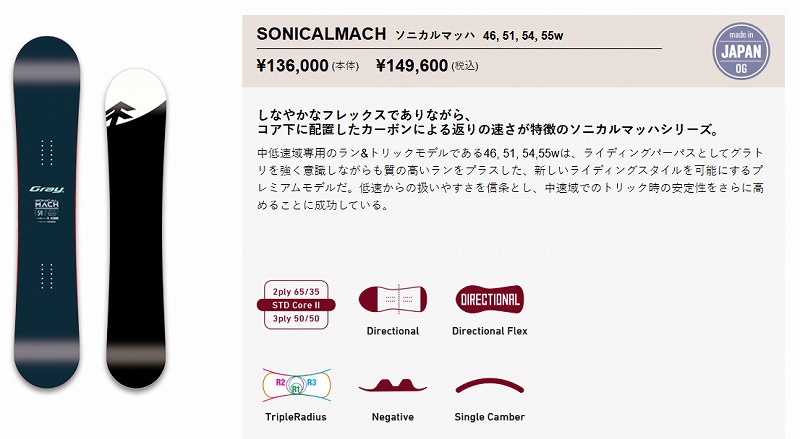Click the Single Camber caption text
The image size is (800, 439).
(x=490, y=417)
